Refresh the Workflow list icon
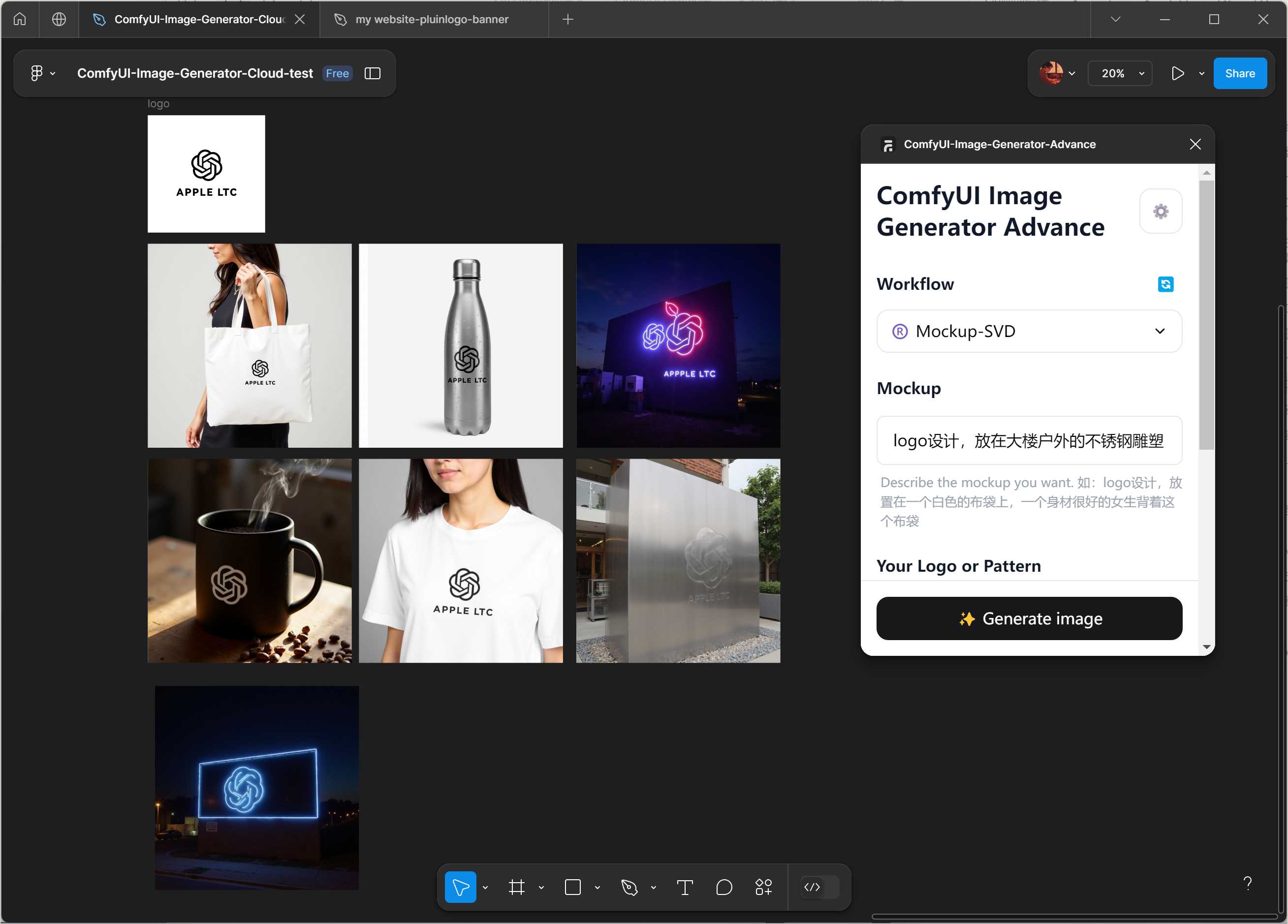Viewport: 1288px width, 924px height. coord(1166,284)
